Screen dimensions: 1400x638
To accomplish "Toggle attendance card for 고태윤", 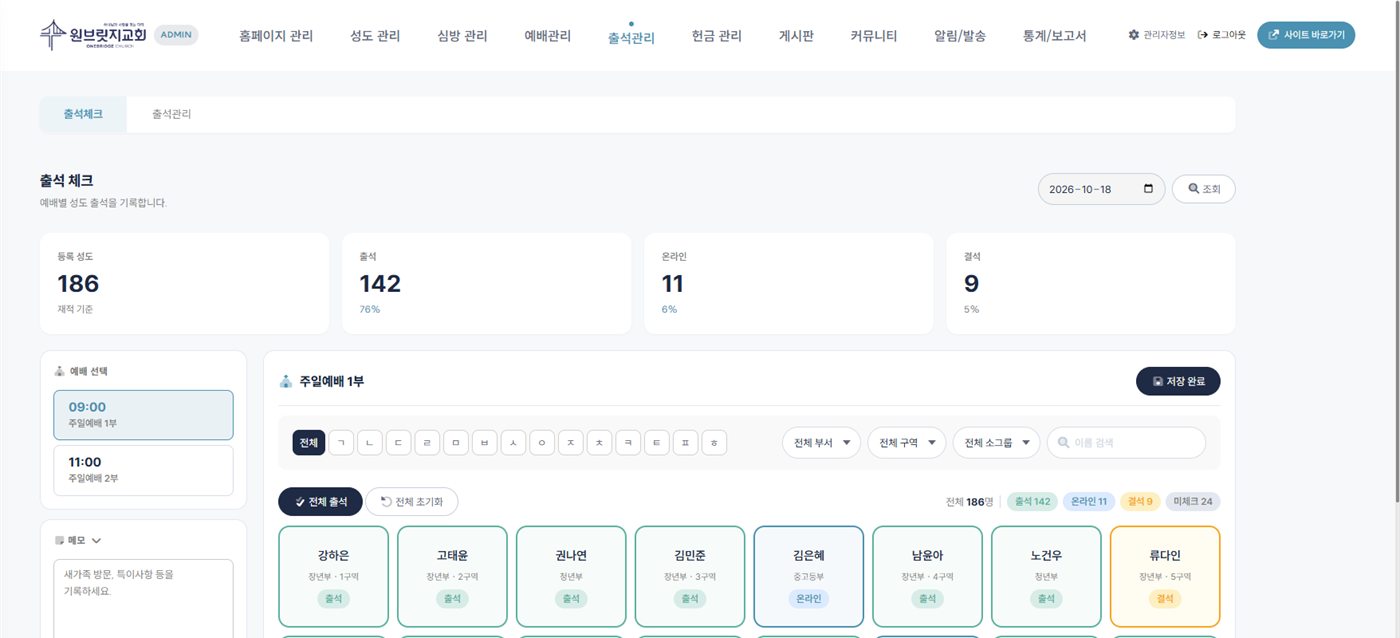I will coord(452,577).
